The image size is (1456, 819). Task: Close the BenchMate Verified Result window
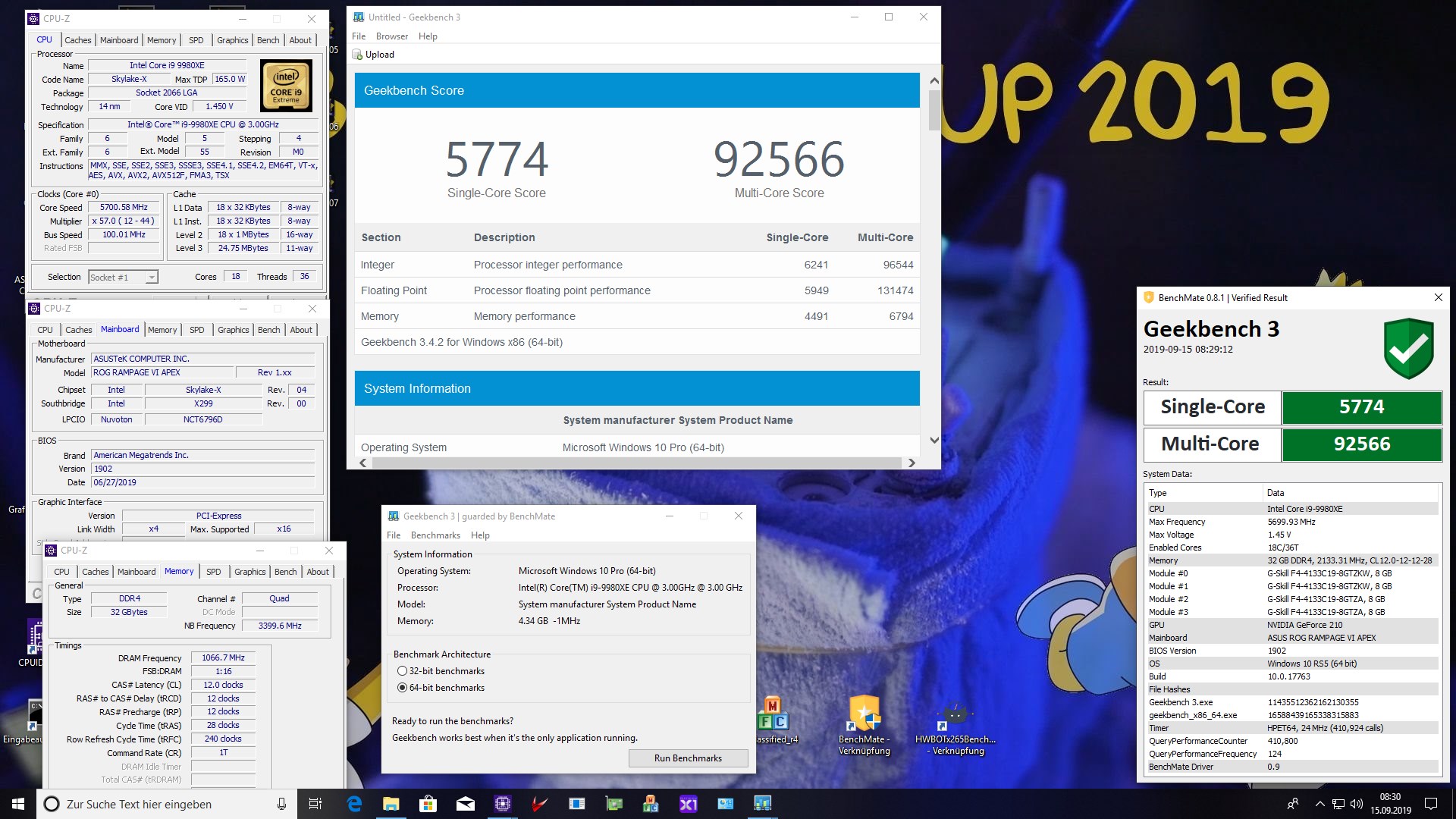pos(1438,297)
